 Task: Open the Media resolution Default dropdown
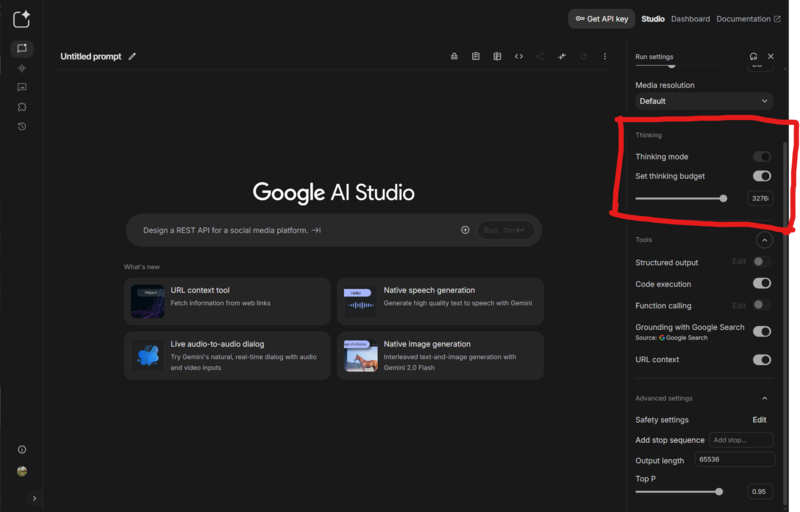(704, 101)
